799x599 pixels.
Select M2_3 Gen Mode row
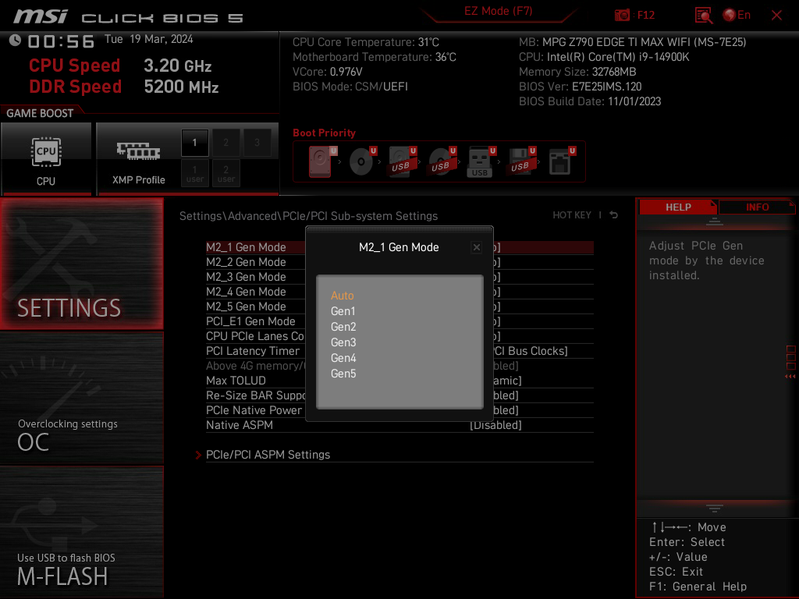(400, 277)
